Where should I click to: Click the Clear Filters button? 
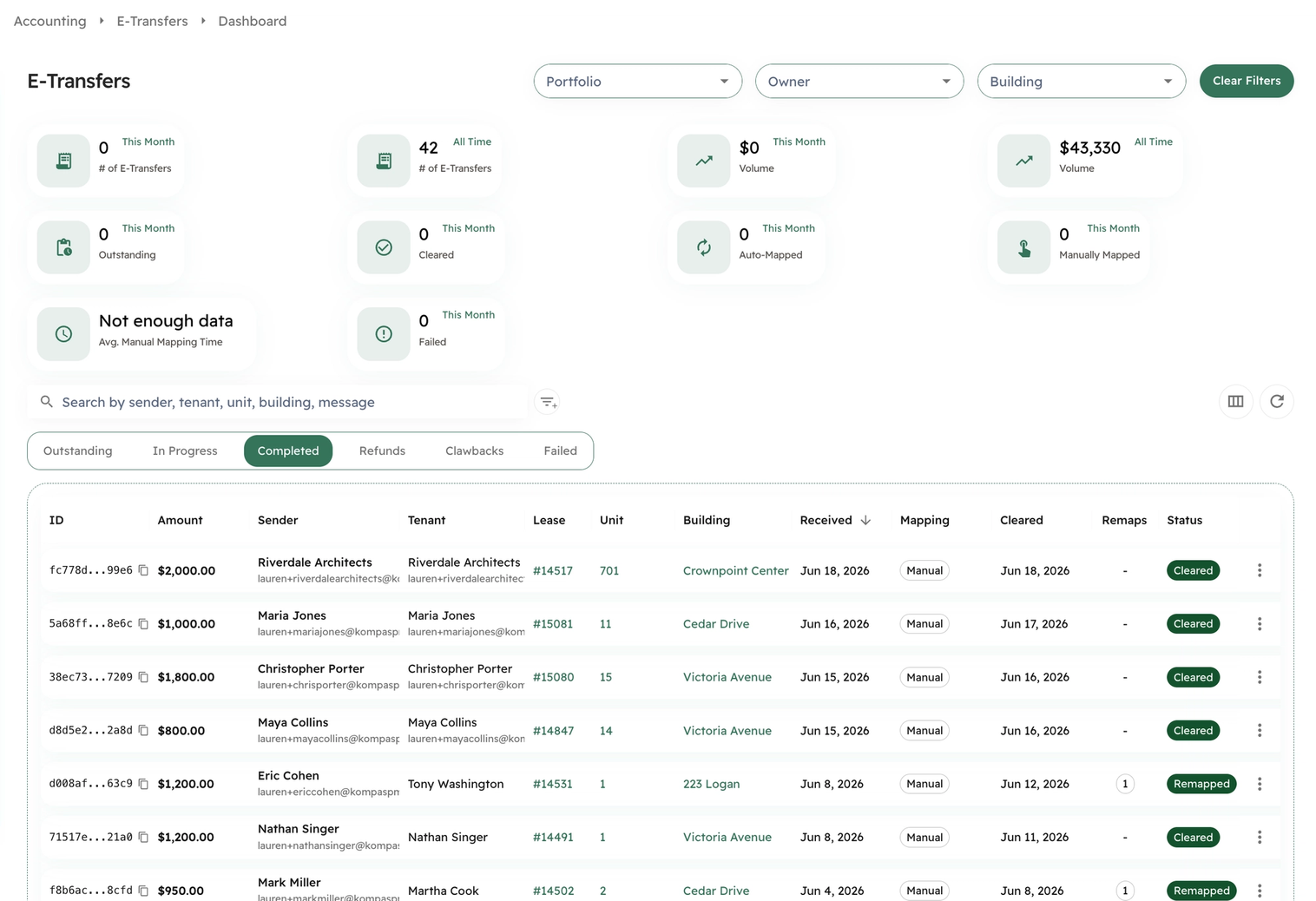tap(1247, 81)
